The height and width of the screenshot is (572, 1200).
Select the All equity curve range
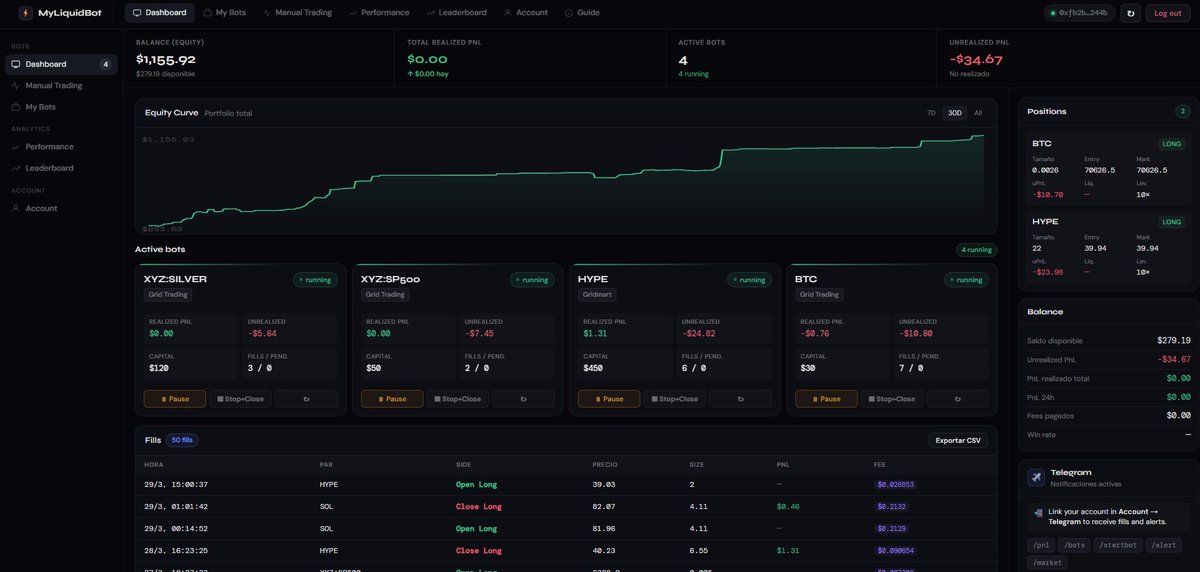tap(978, 113)
